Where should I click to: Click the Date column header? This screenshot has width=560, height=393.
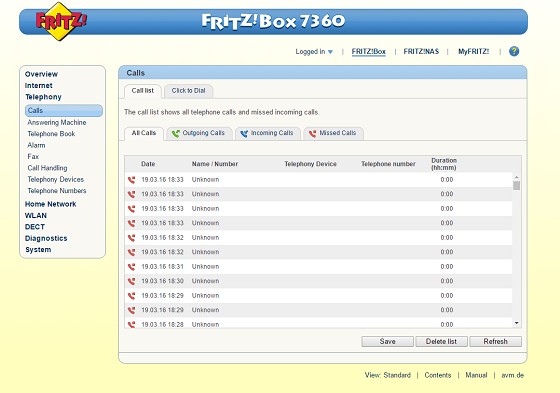148,164
